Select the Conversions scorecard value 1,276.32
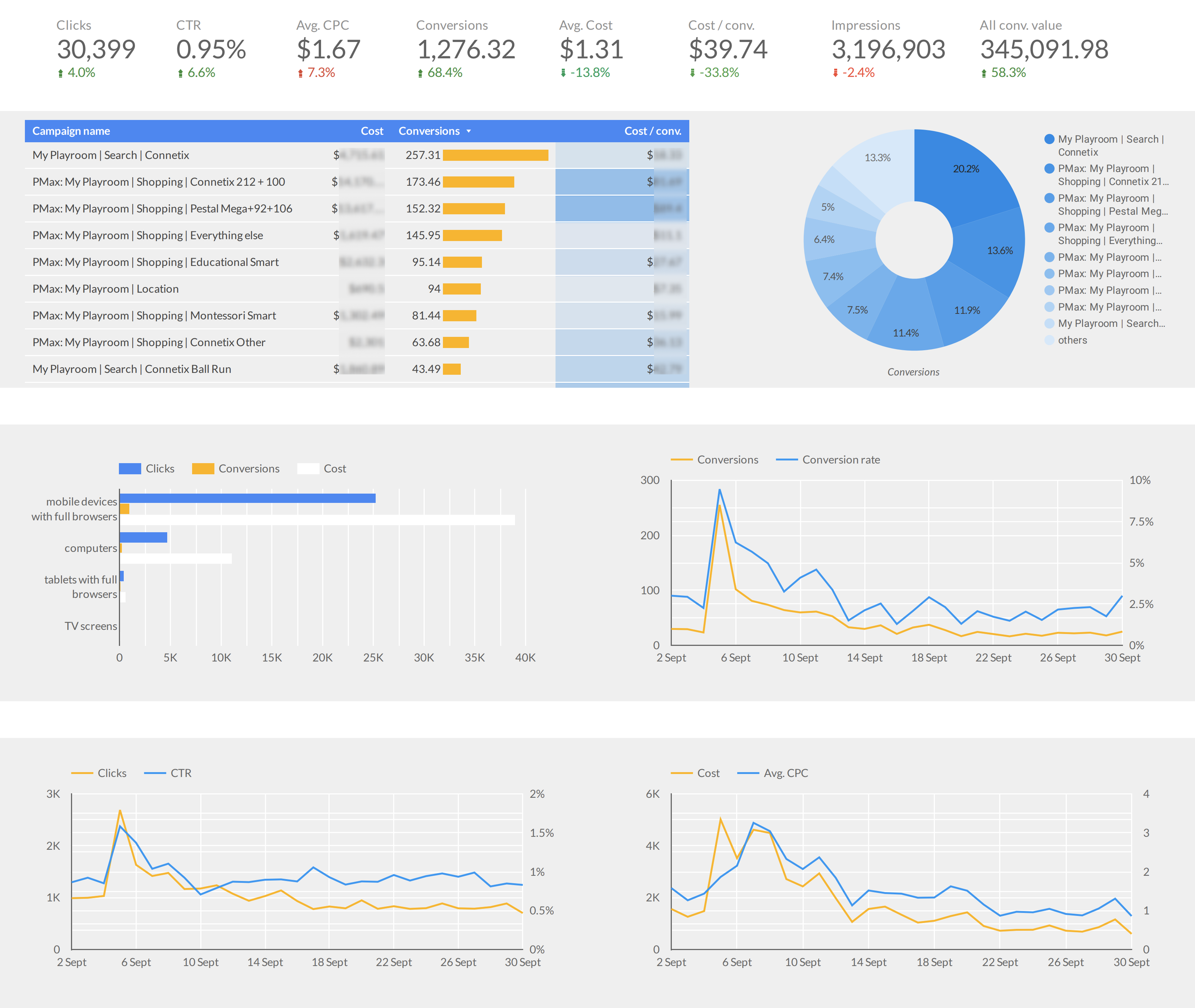 tap(466, 50)
